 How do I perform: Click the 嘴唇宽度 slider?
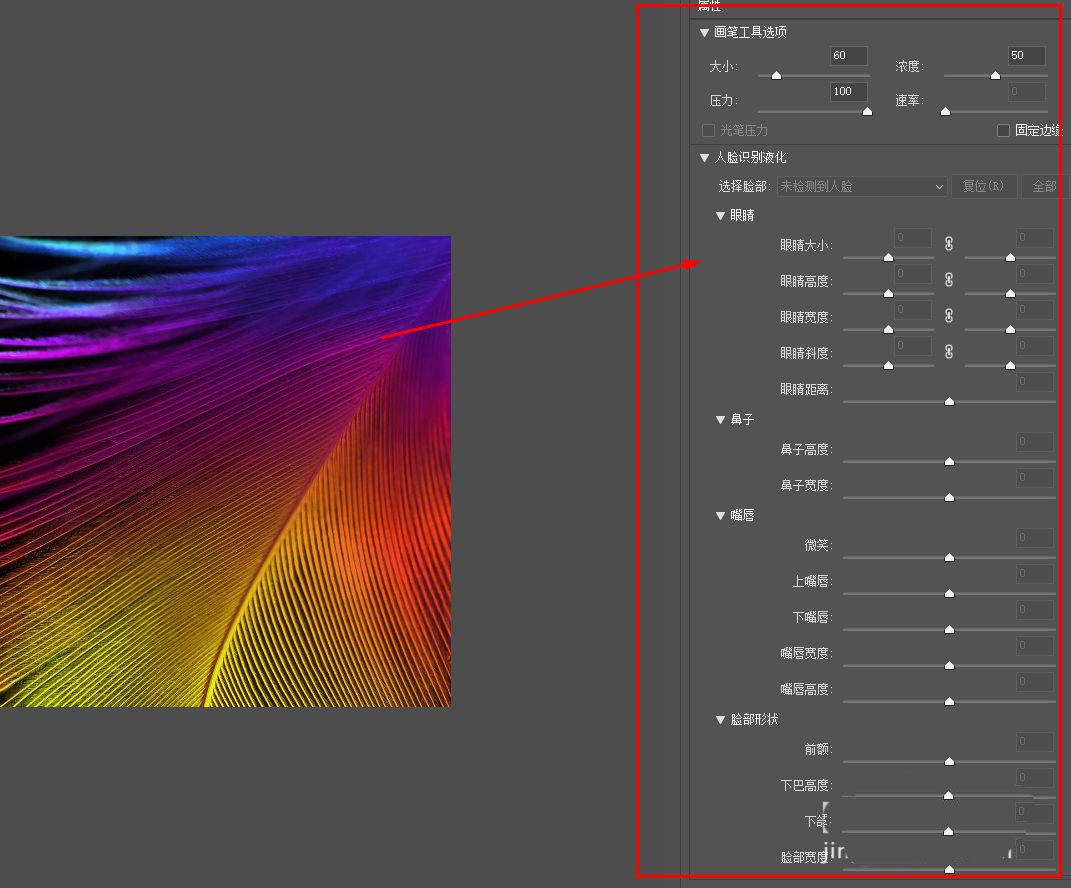[949, 665]
